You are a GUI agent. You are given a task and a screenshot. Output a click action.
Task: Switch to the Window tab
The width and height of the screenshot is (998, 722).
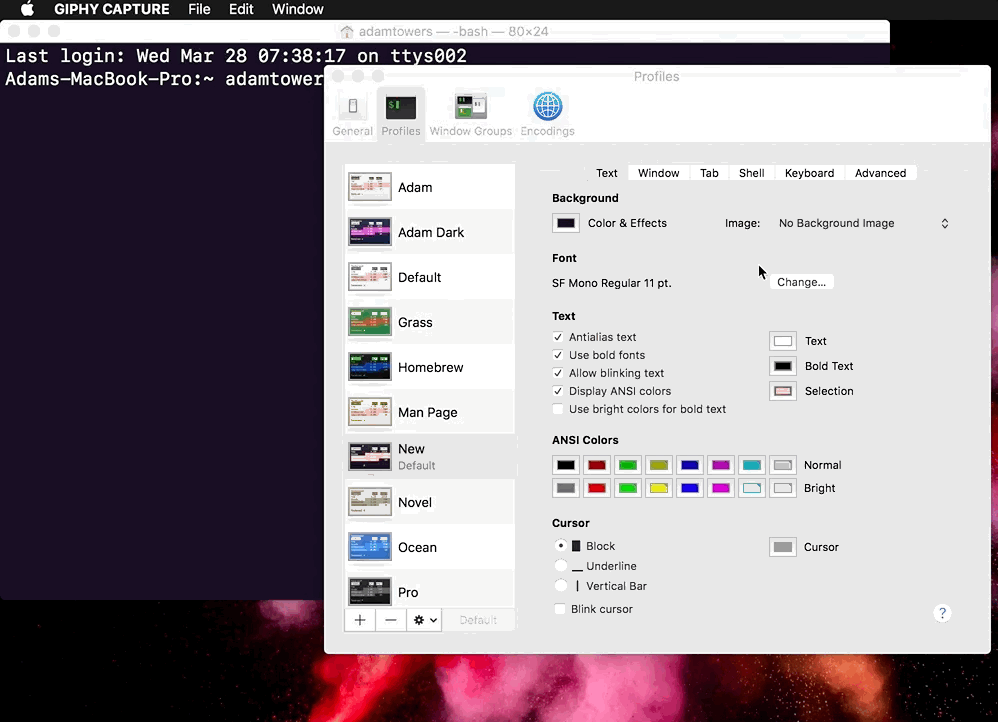pos(659,173)
